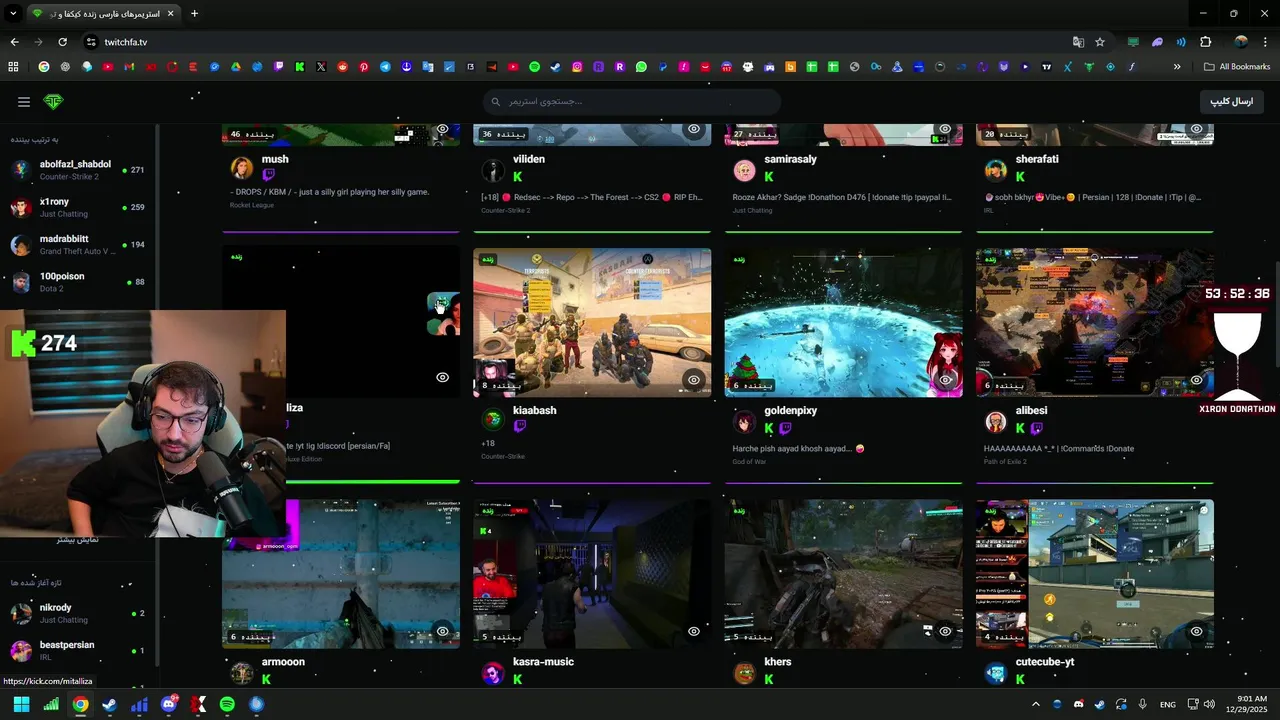Open samirasaly's avatar picture
The image size is (1280, 720).
point(744,170)
